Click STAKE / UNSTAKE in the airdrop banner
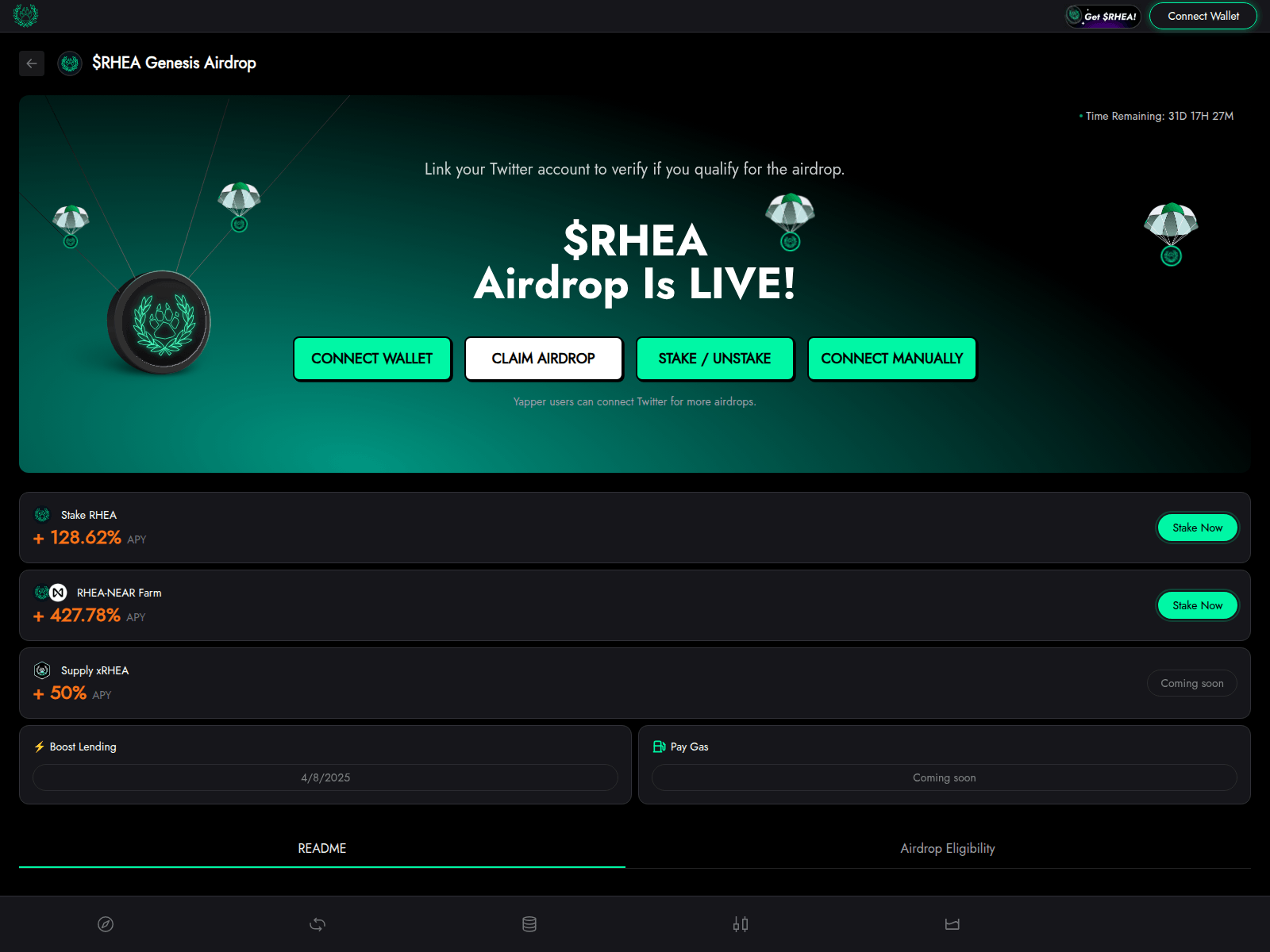This screenshot has height=952, width=1270. click(x=714, y=359)
